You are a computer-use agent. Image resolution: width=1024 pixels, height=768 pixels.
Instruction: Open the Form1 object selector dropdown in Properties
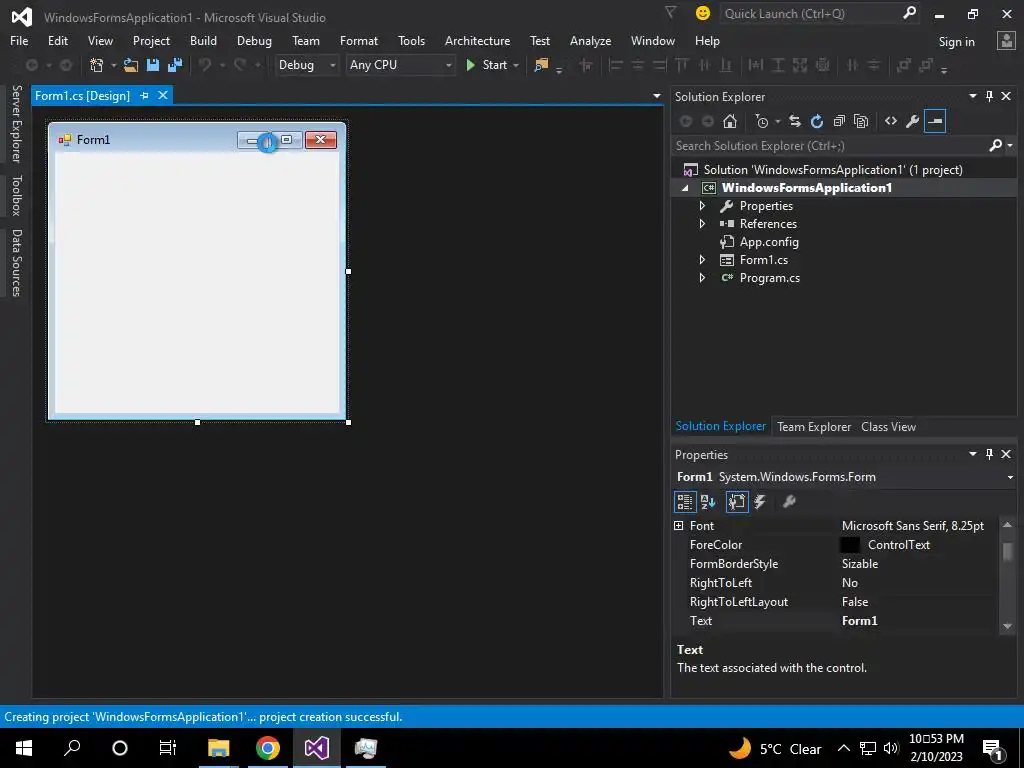pyautogui.click(x=1010, y=477)
